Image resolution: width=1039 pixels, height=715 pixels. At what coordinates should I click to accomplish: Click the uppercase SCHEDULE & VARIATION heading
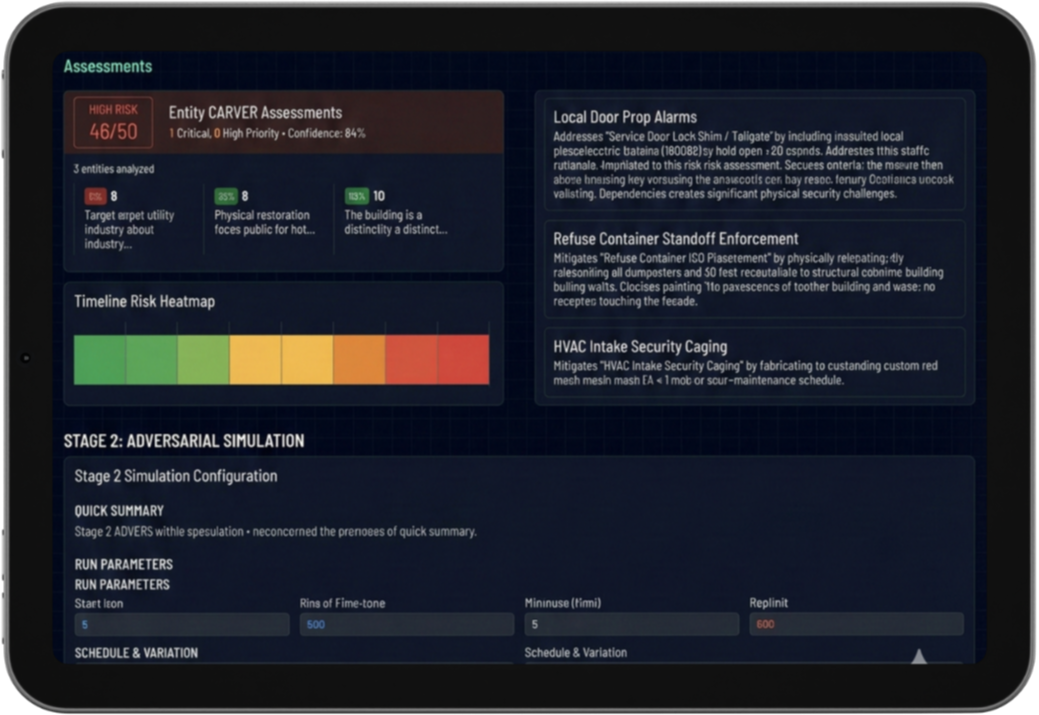[x=136, y=653]
